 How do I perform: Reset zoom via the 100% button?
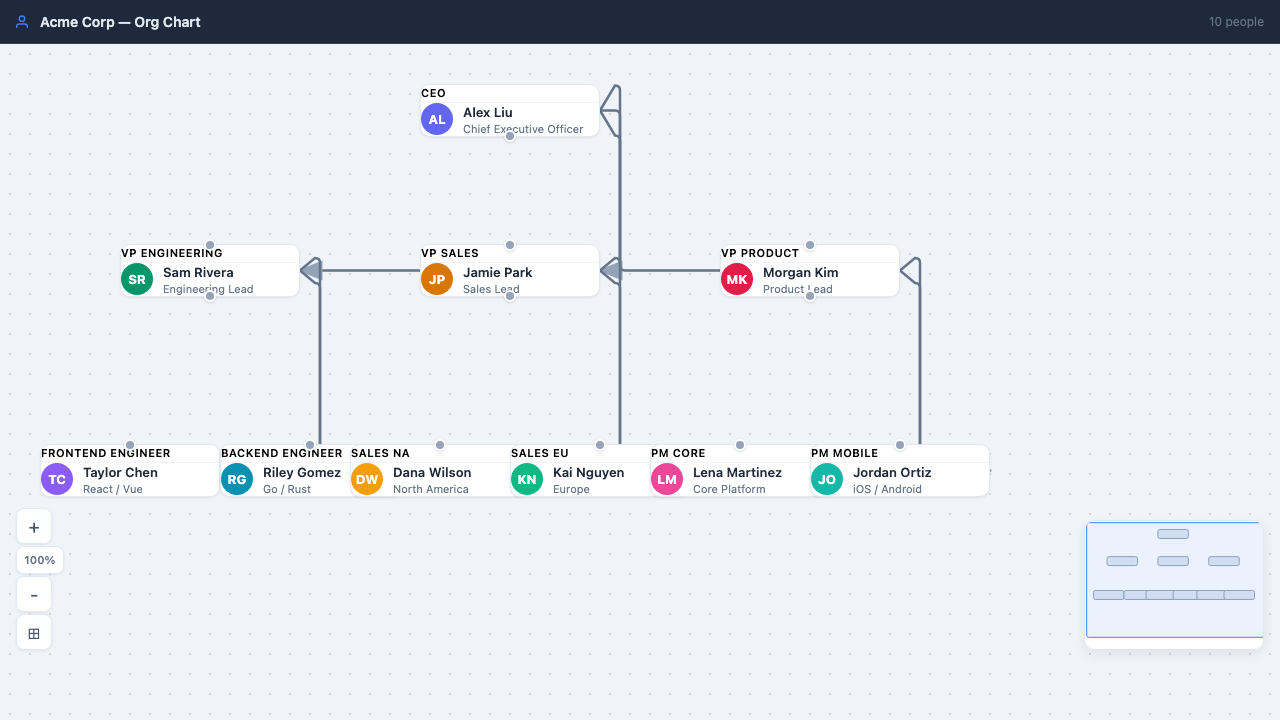click(39, 560)
